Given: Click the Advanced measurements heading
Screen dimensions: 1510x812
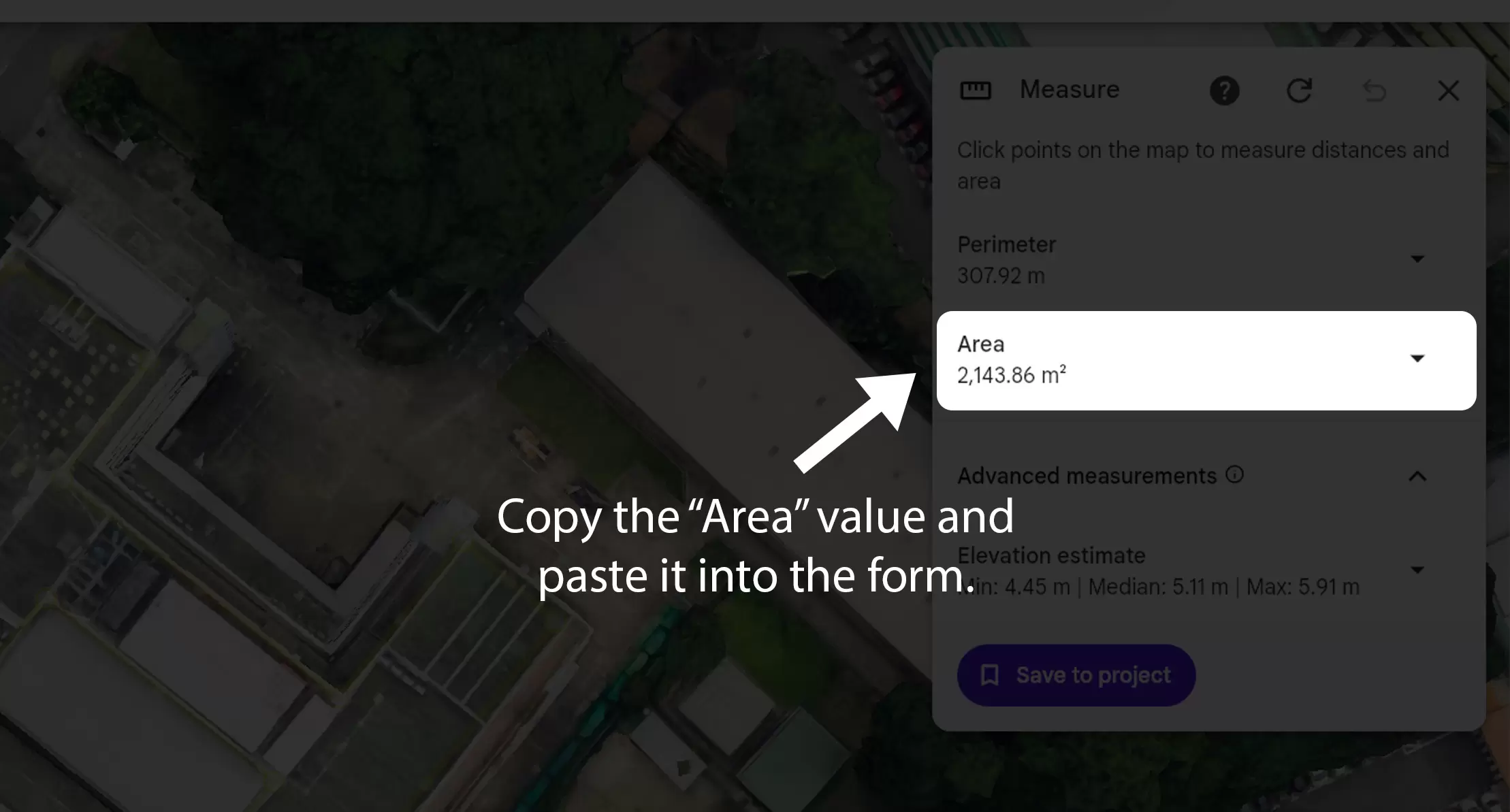Looking at the screenshot, I should tap(1087, 476).
